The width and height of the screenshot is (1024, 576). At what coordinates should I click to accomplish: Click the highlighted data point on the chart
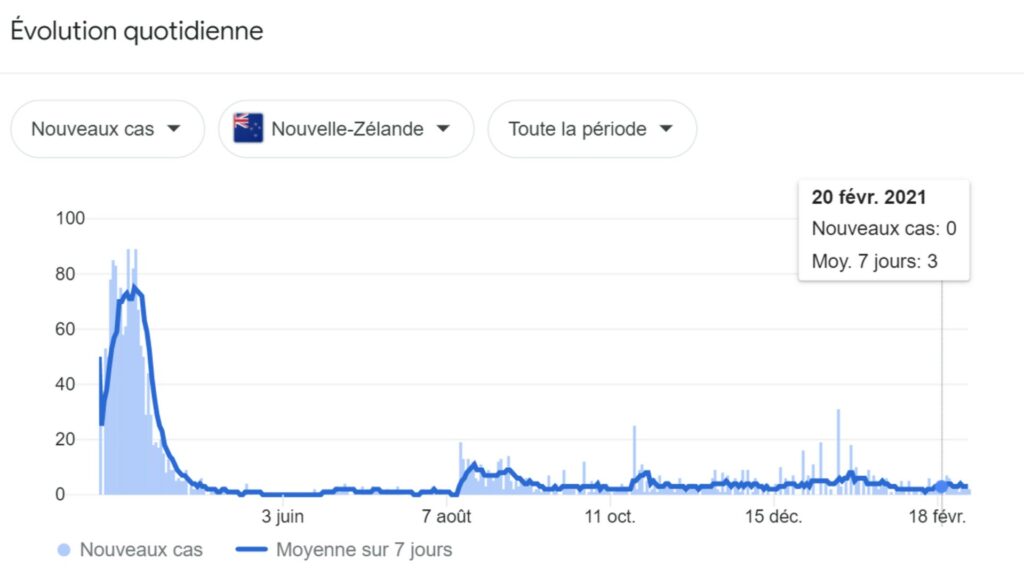tap(941, 487)
